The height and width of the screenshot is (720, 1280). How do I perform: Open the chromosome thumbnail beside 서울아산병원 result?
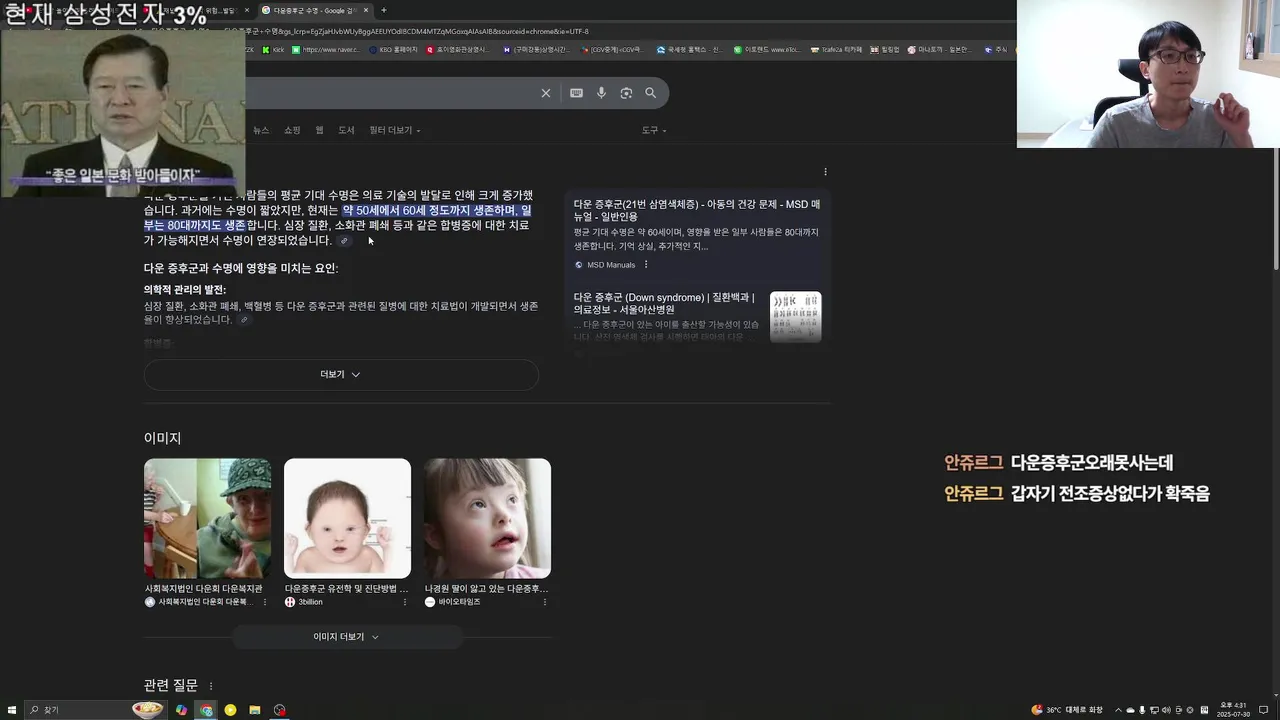coord(796,316)
